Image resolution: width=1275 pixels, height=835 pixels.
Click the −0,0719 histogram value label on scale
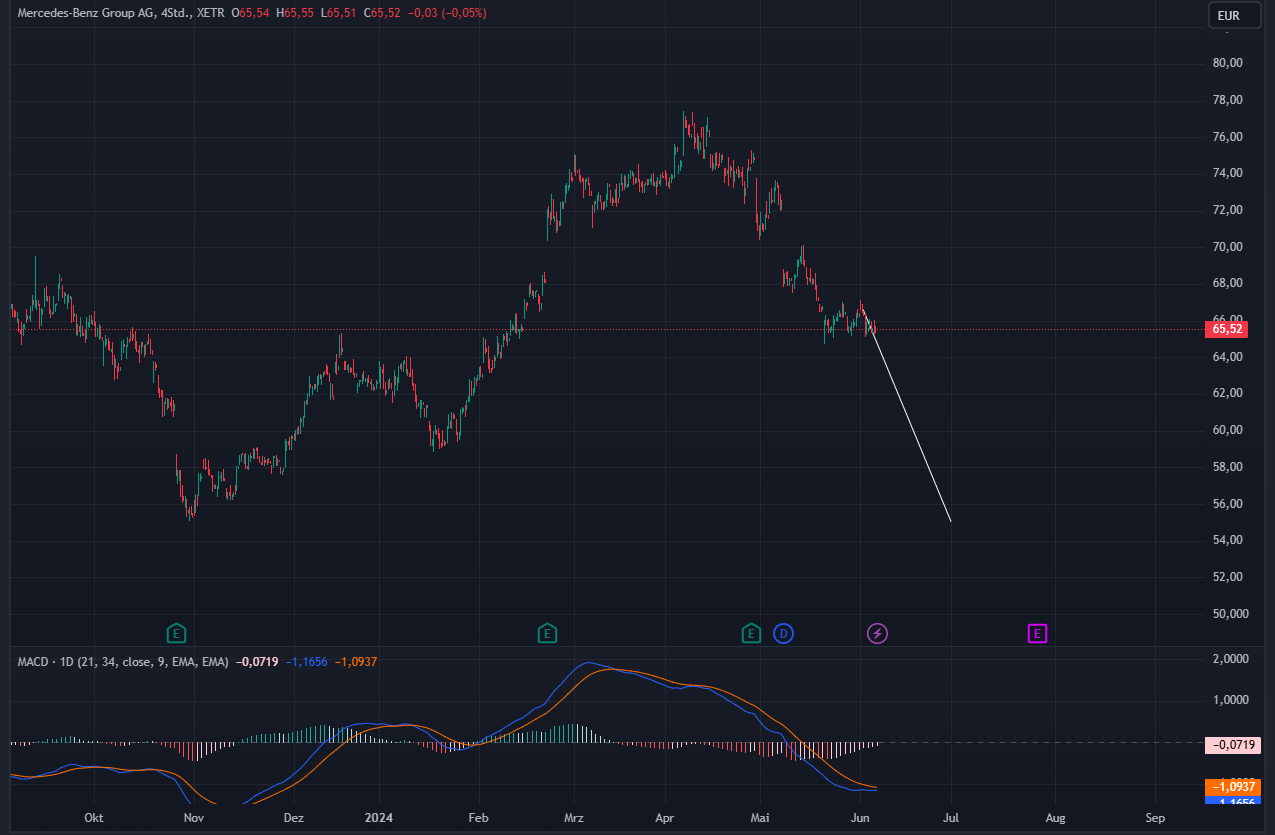1230,745
